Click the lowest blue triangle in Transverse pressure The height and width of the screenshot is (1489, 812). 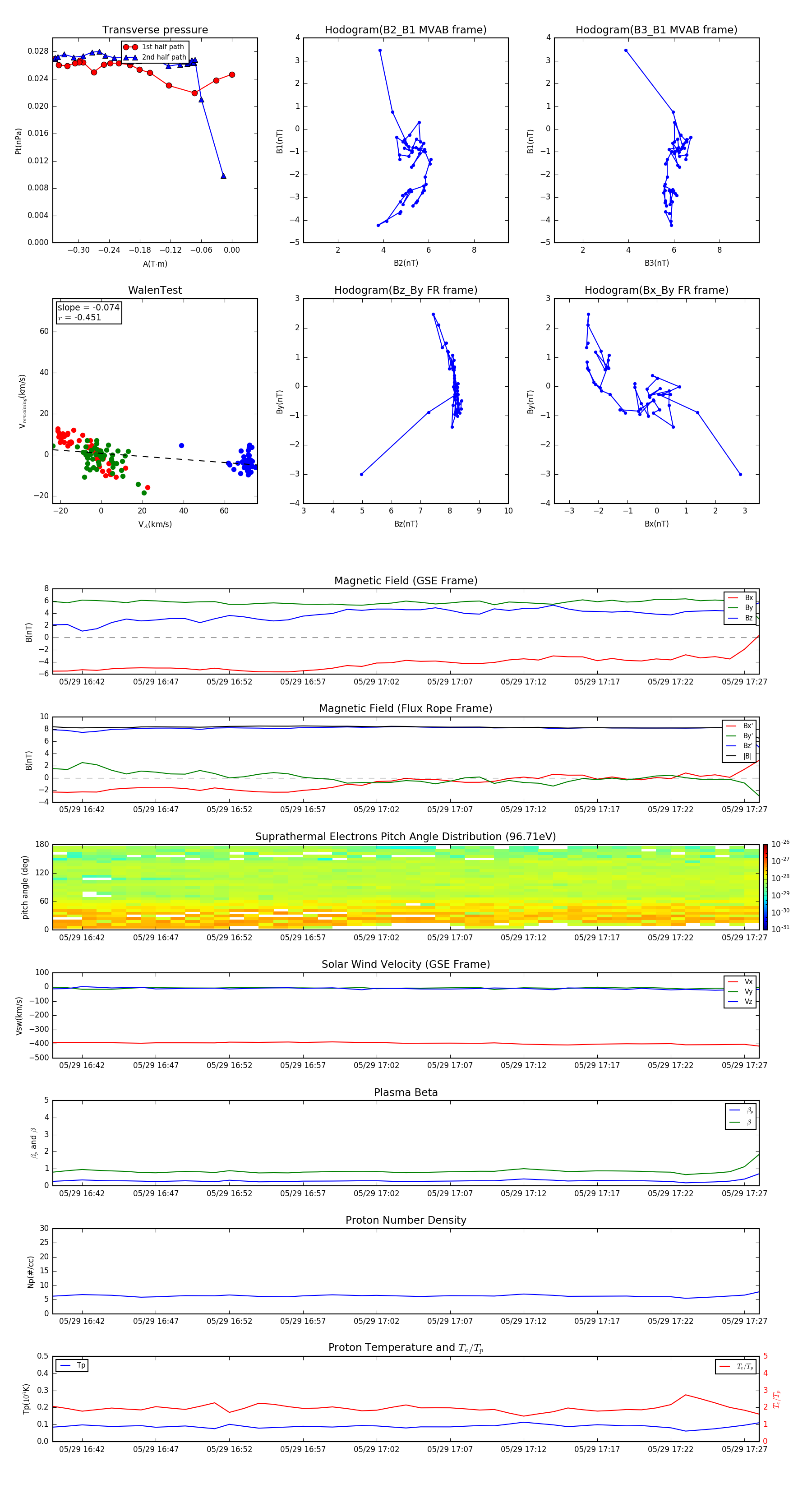click(224, 176)
